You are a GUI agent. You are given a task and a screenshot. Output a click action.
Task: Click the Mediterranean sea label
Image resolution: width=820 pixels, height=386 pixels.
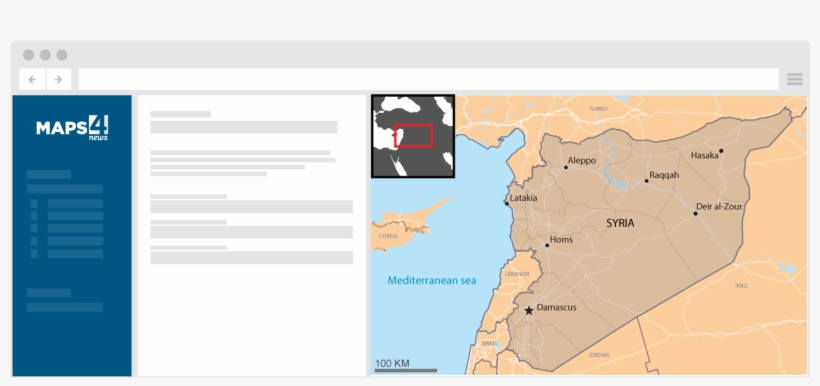coord(432,280)
